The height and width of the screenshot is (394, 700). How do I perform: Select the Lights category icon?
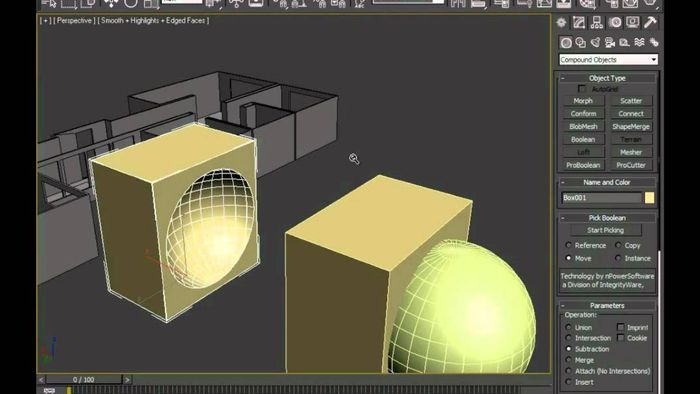pos(596,42)
